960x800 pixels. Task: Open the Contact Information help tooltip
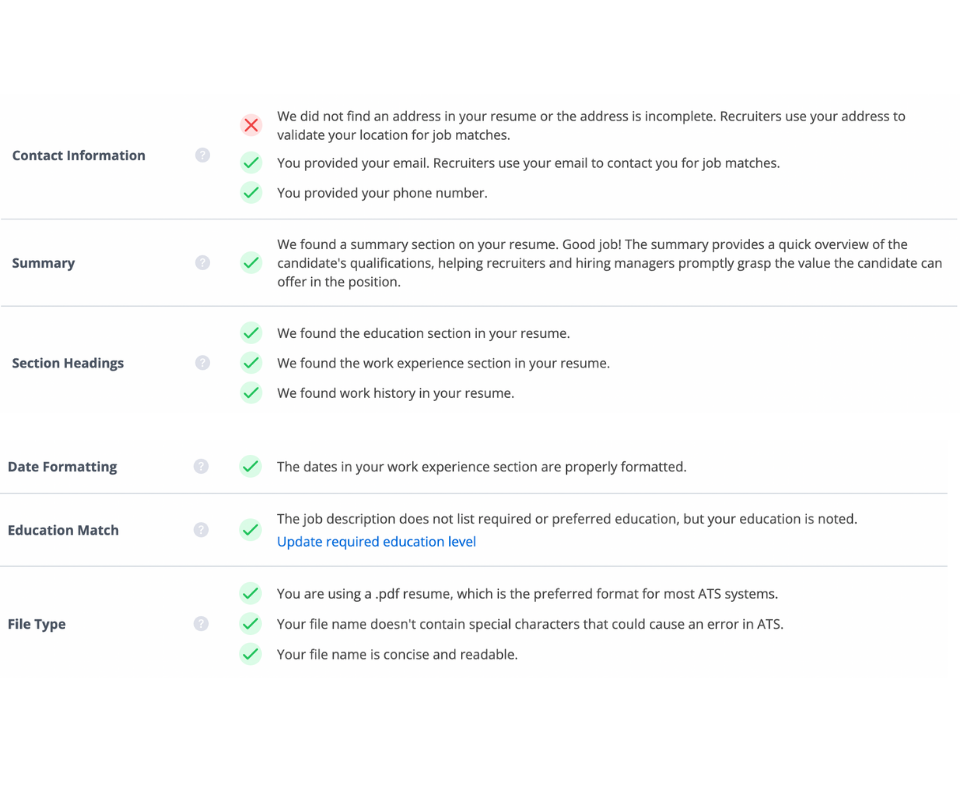coord(202,155)
